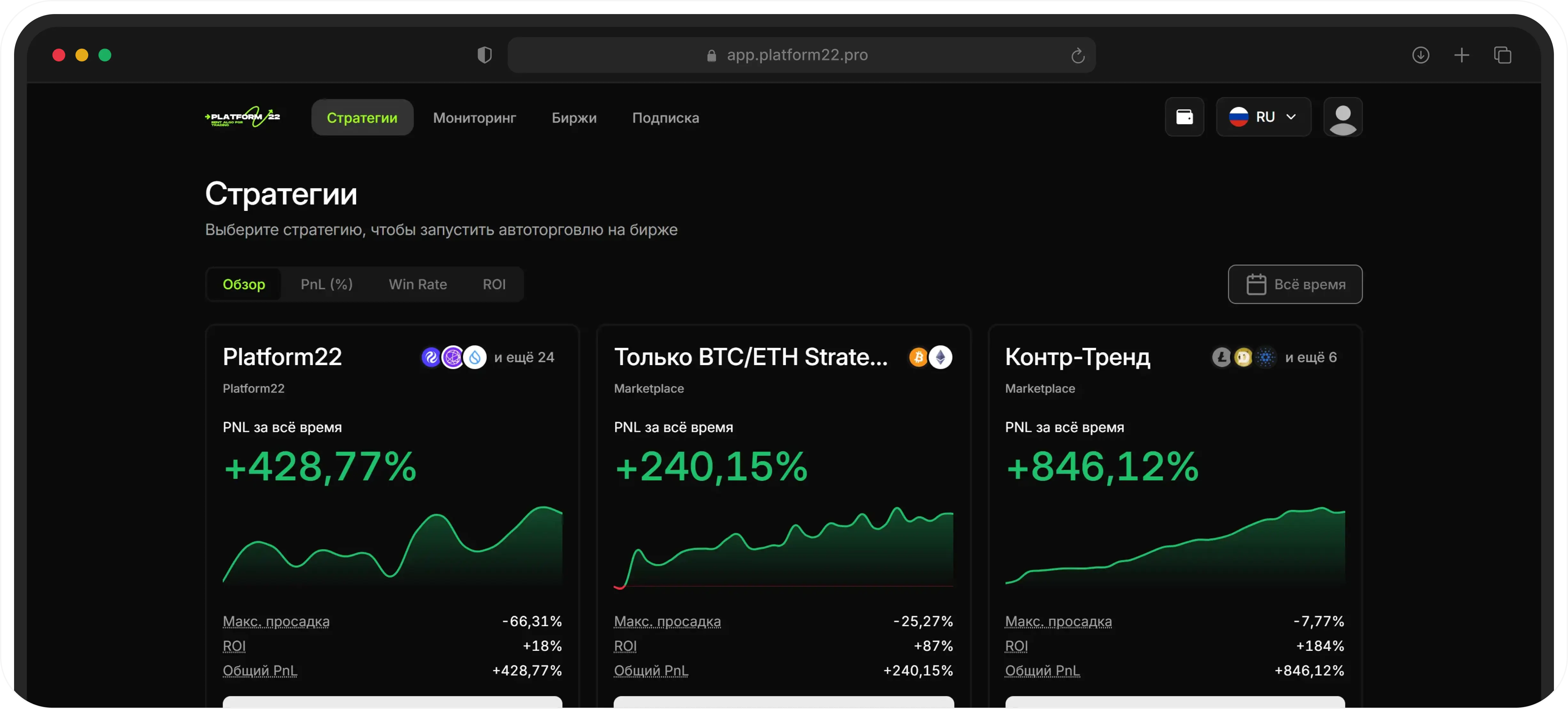Switch to ROI tab
Image resolution: width=1568 pixels, height=709 pixels.
pyautogui.click(x=494, y=284)
